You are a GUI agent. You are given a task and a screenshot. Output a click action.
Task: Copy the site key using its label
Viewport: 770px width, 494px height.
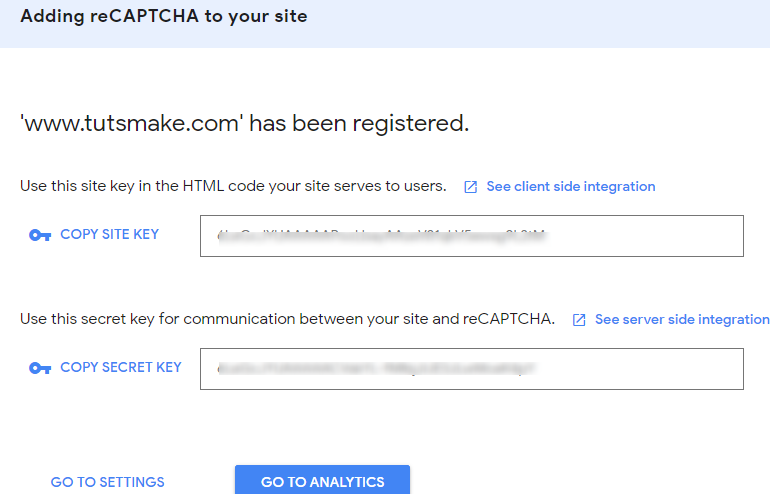tap(109, 235)
